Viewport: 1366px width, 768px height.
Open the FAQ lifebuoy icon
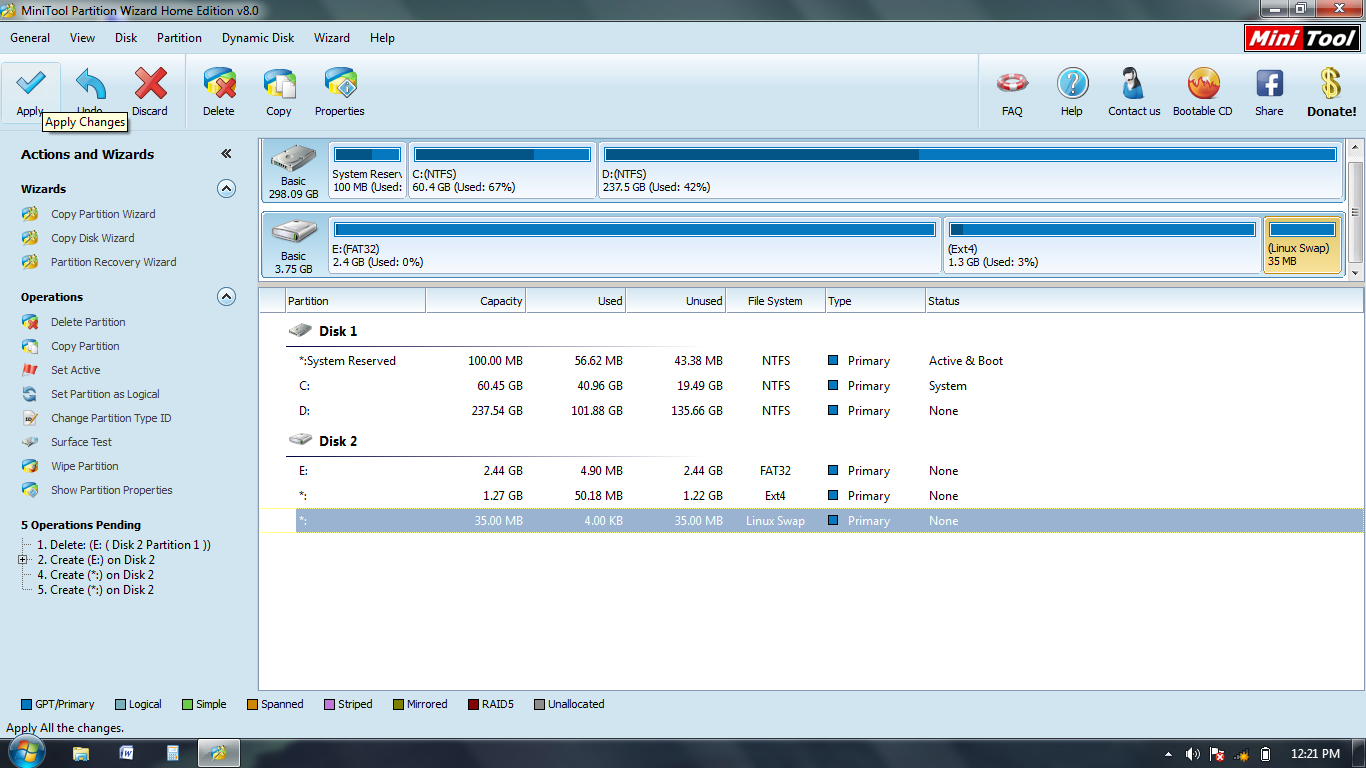point(1012,83)
